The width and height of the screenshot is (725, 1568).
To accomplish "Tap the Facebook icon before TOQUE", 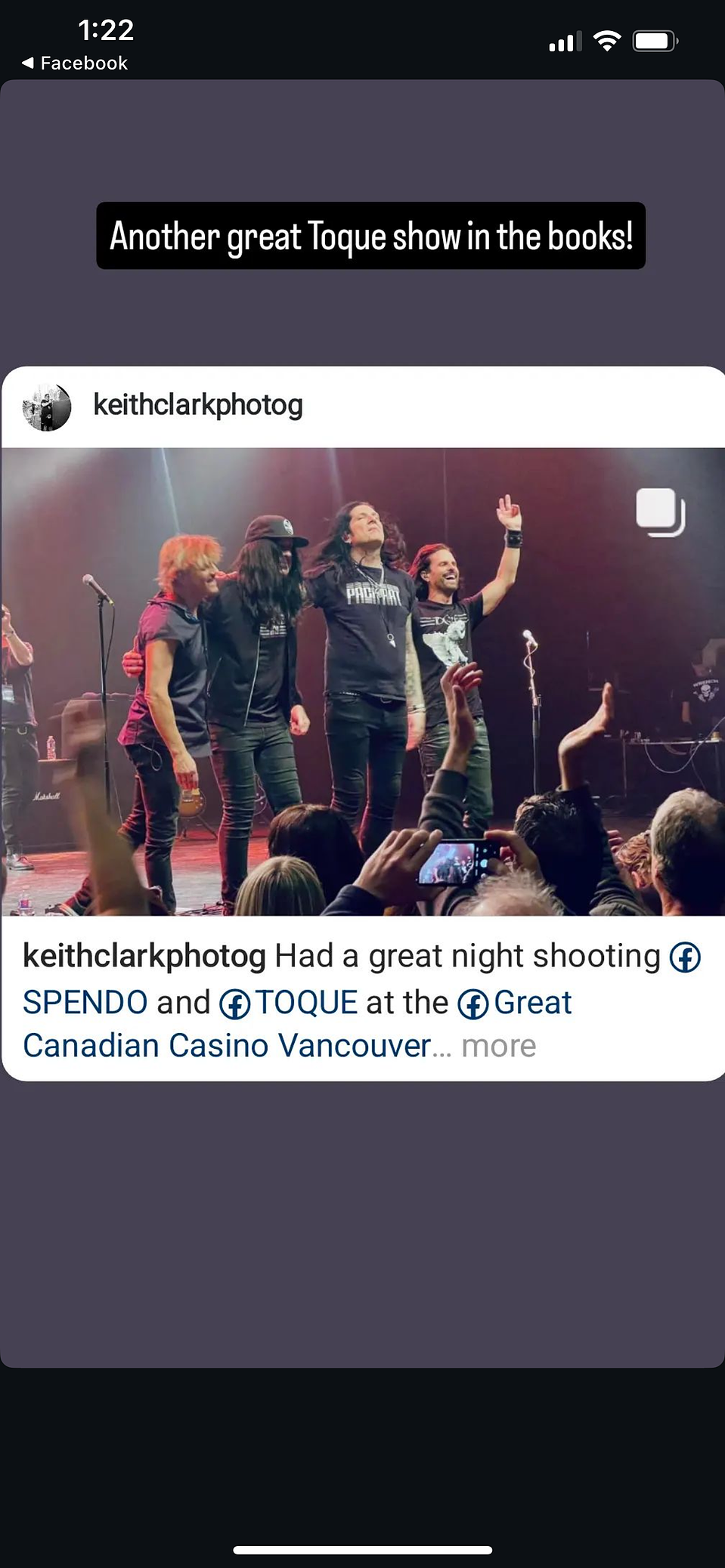I will click(234, 1004).
